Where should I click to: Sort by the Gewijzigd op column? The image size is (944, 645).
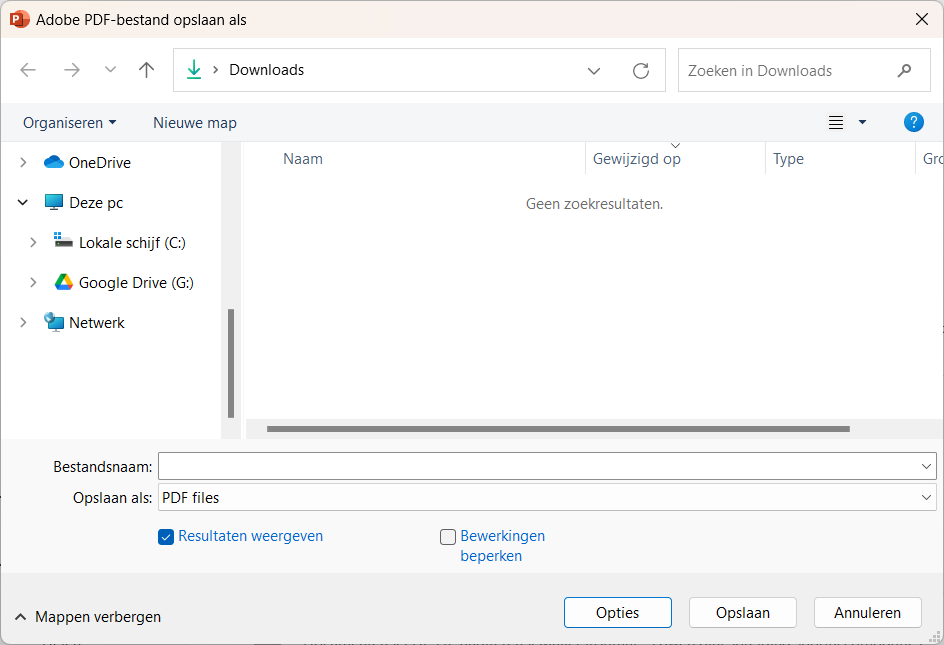(x=636, y=159)
